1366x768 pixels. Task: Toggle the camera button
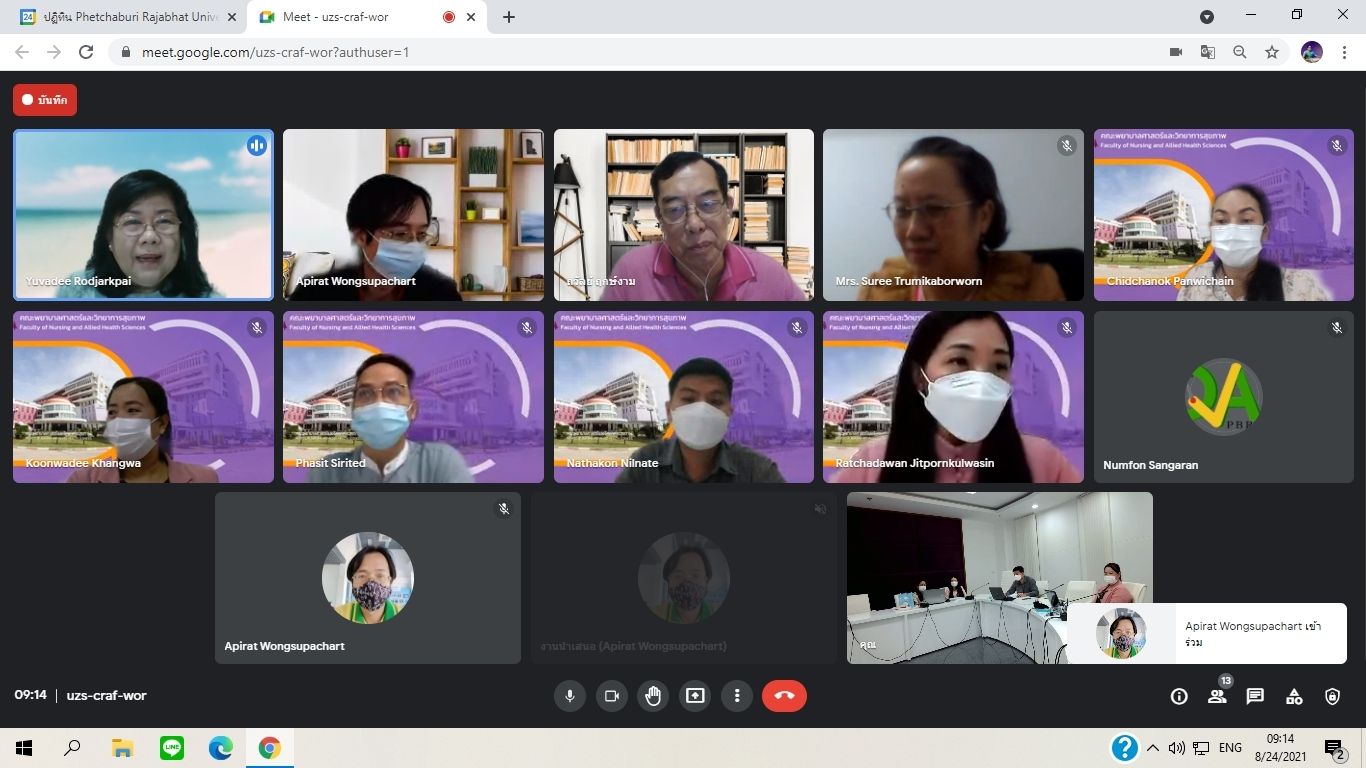(612, 696)
